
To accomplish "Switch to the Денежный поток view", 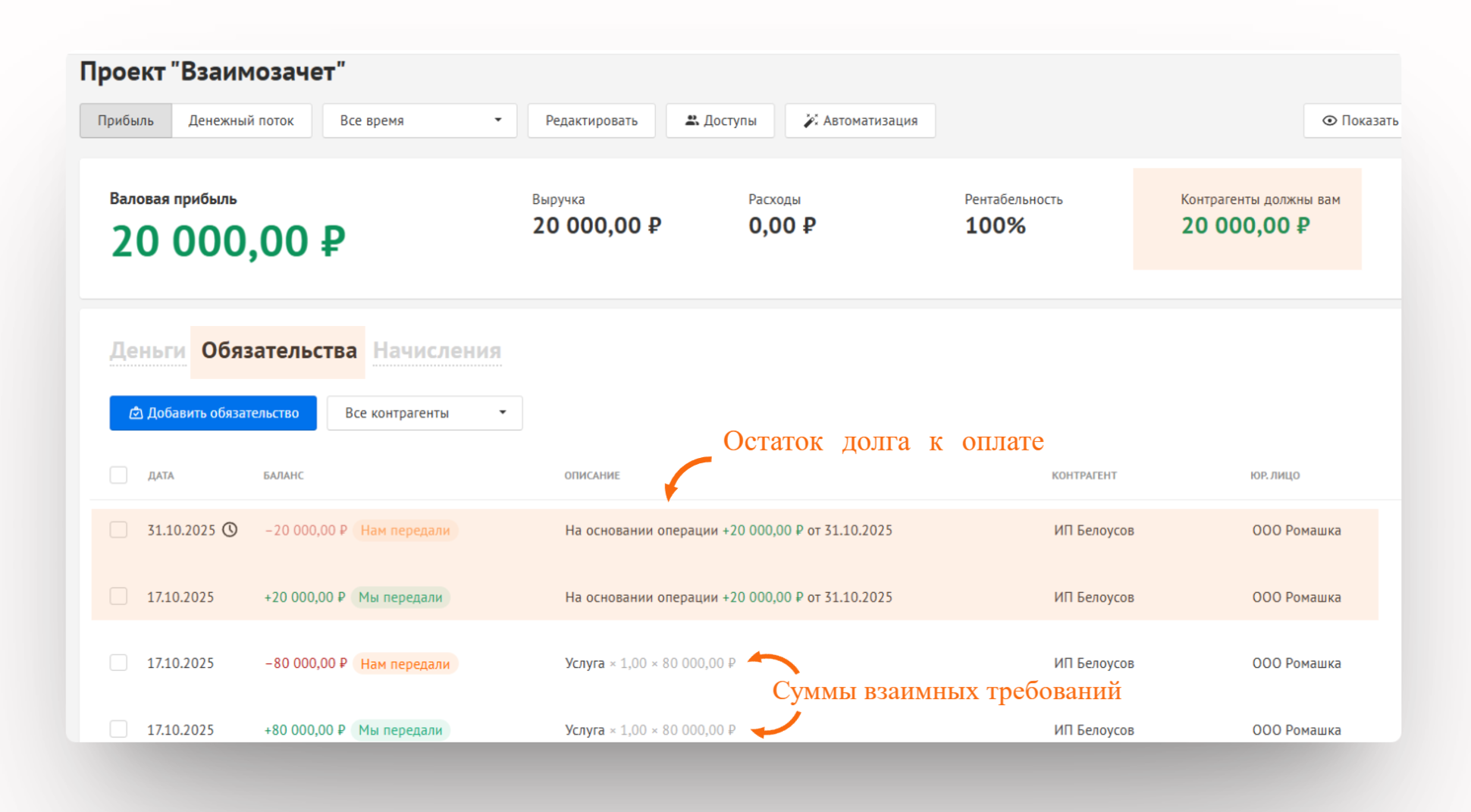I will [x=241, y=121].
